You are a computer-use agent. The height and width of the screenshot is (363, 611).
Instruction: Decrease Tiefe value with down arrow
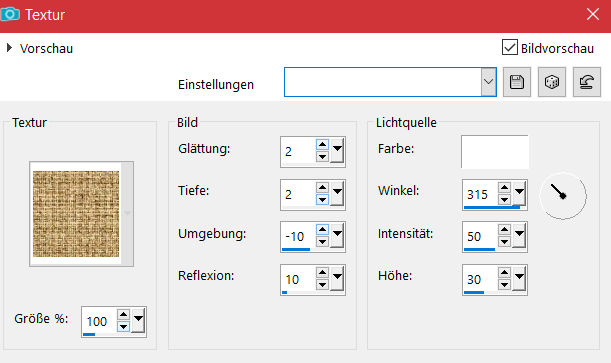tap(322, 200)
